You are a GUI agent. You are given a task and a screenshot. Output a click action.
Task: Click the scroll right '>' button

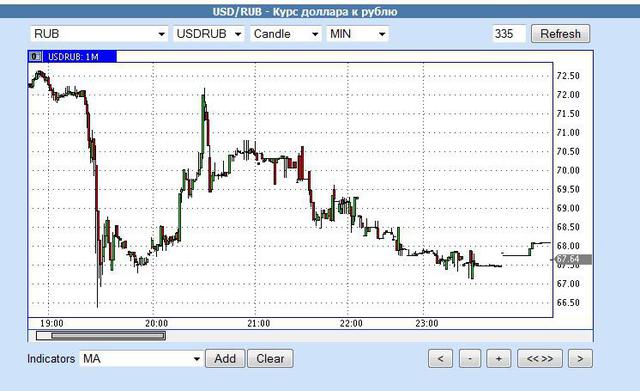coord(580,359)
